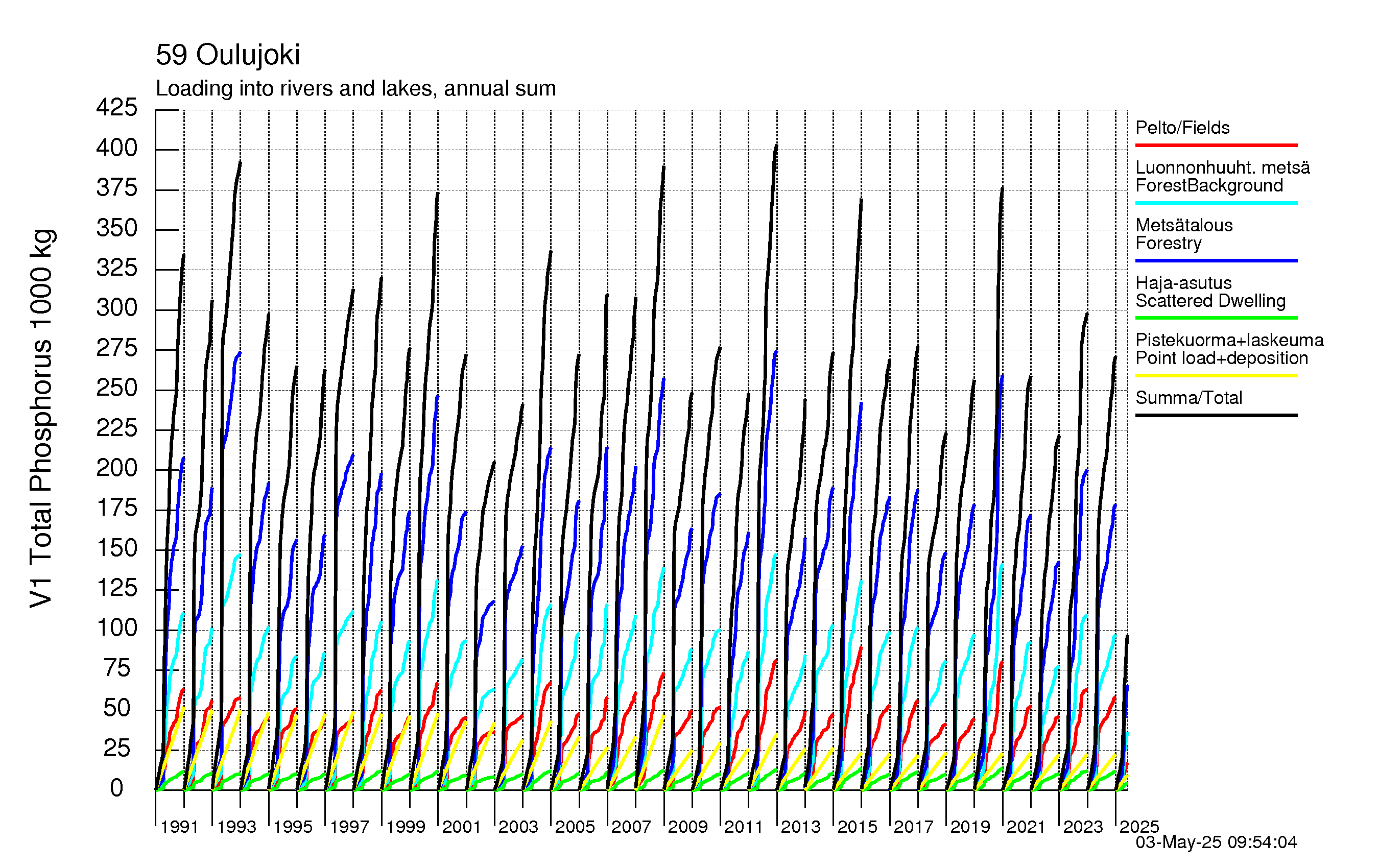Click the 'Luonnonhuuht. metsä' legend label
The width and height of the screenshot is (1379, 868).
1223,168
